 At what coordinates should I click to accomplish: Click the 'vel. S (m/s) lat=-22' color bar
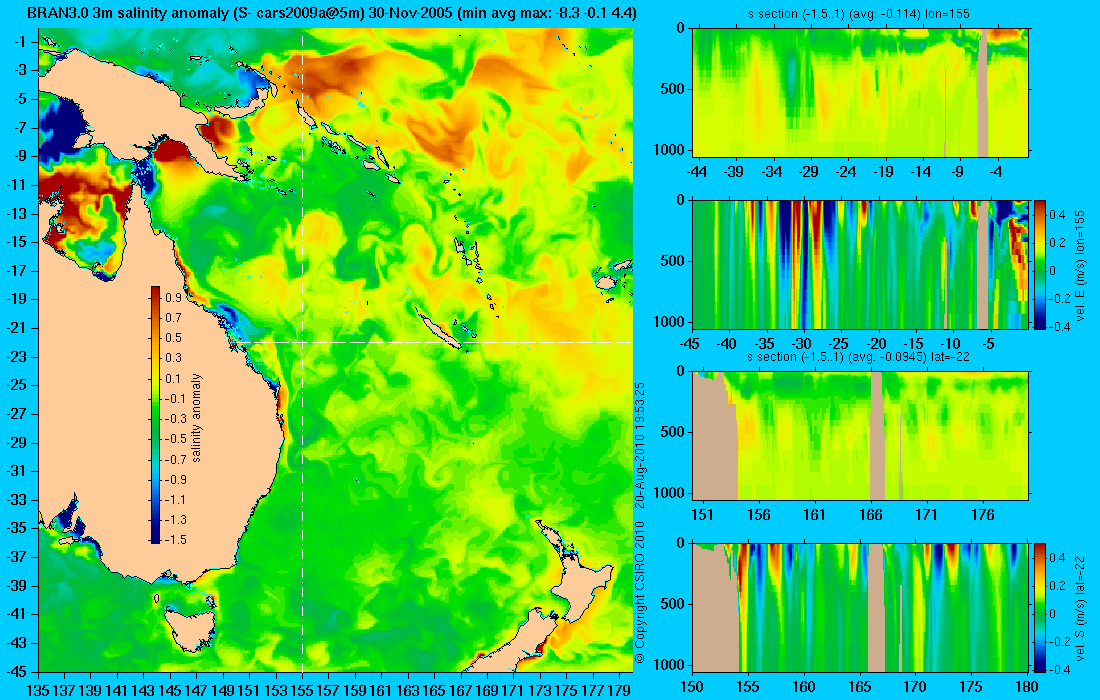tap(1039, 607)
